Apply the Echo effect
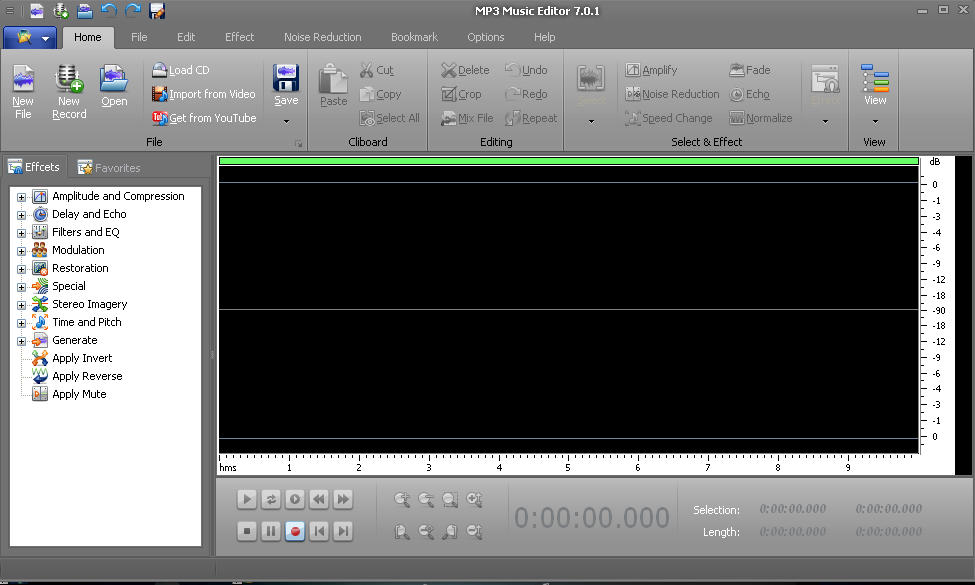 click(x=749, y=94)
